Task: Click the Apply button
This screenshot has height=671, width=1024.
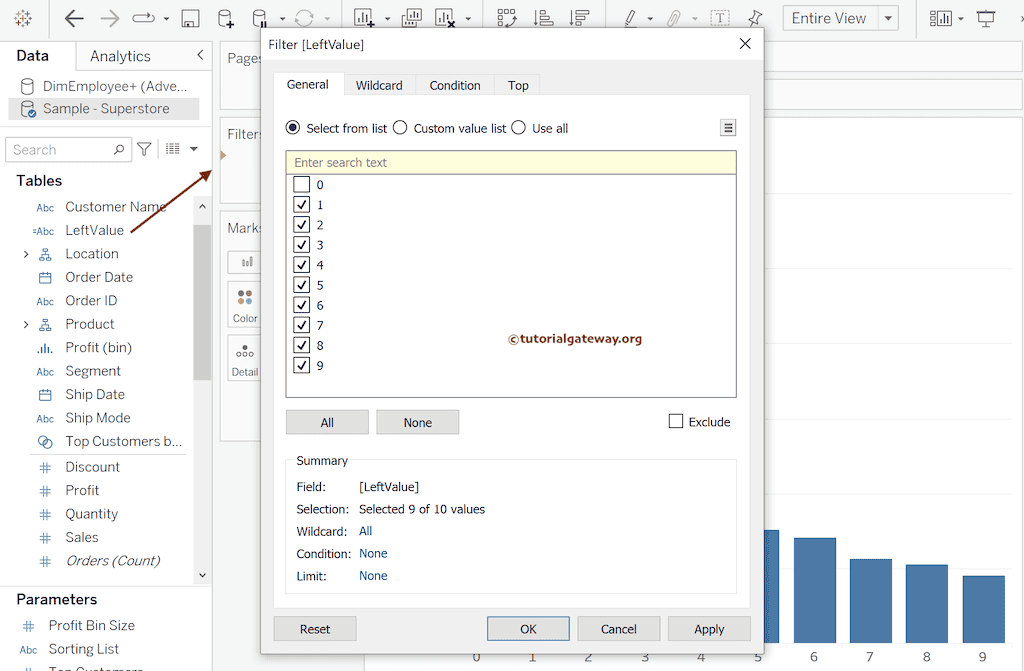Action: (x=709, y=629)
